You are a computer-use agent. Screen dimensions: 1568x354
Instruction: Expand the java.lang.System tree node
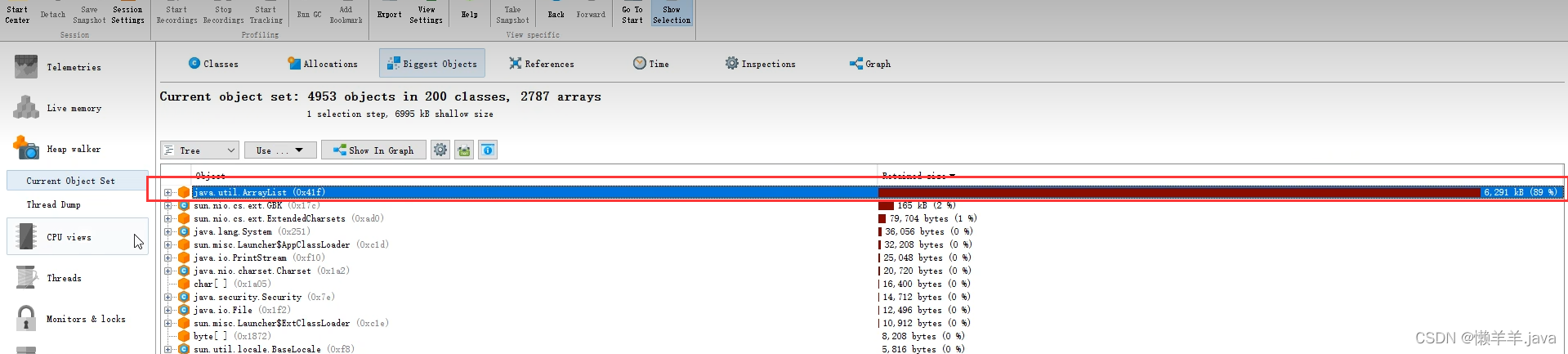168,231
